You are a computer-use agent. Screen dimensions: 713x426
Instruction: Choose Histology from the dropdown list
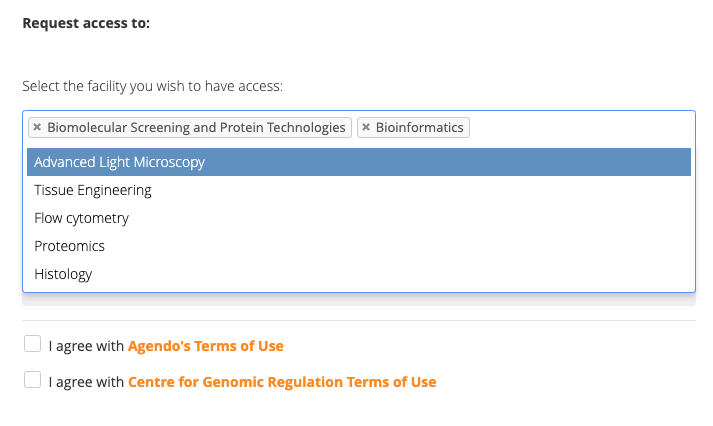[359, 274]
